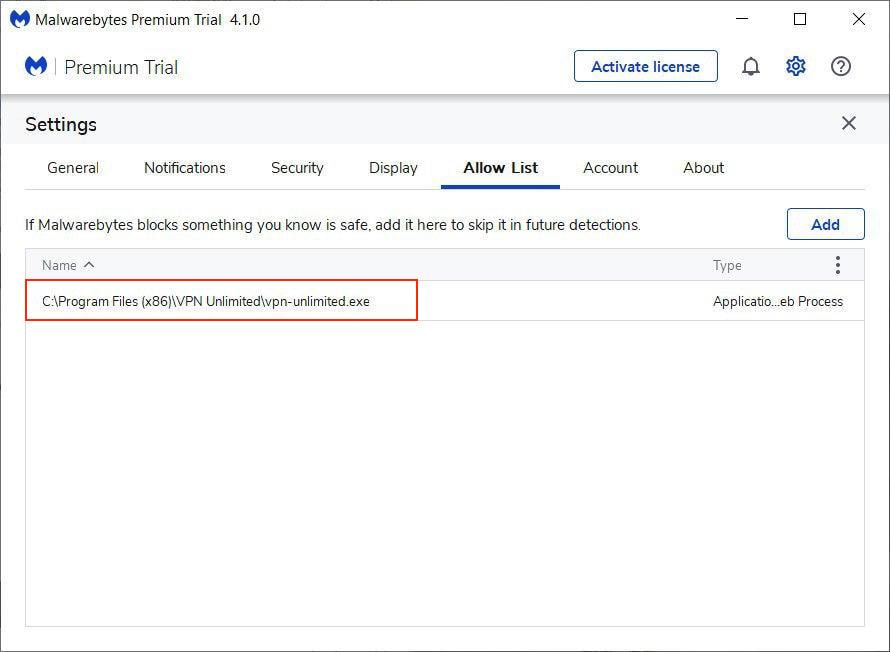Maximize the Malwarebytes window
890x652 pixels.
coord(799,20)
